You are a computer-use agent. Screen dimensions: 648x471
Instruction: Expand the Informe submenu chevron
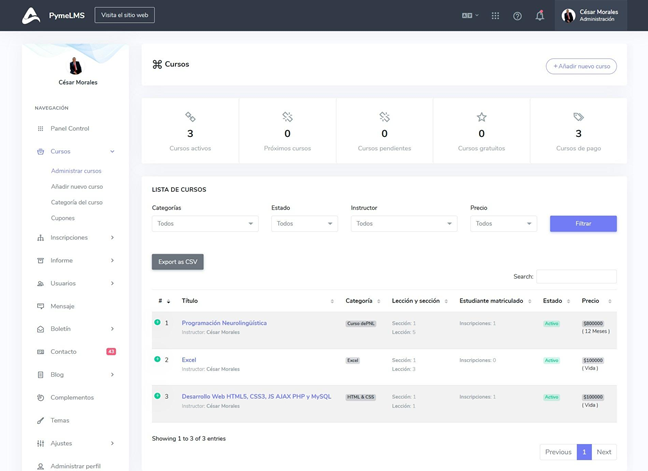[x=112, y=261]
